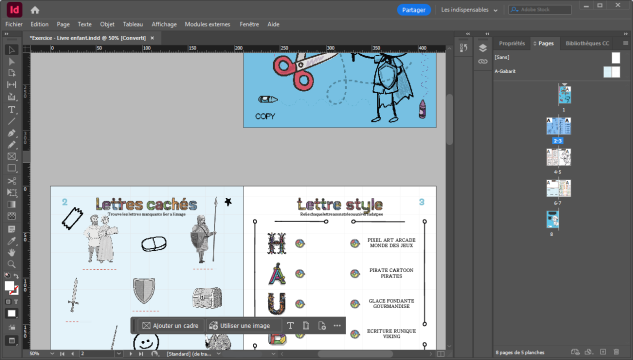Swap fill and stroke colors
The image size is (633, 360).
coord(16,276)
